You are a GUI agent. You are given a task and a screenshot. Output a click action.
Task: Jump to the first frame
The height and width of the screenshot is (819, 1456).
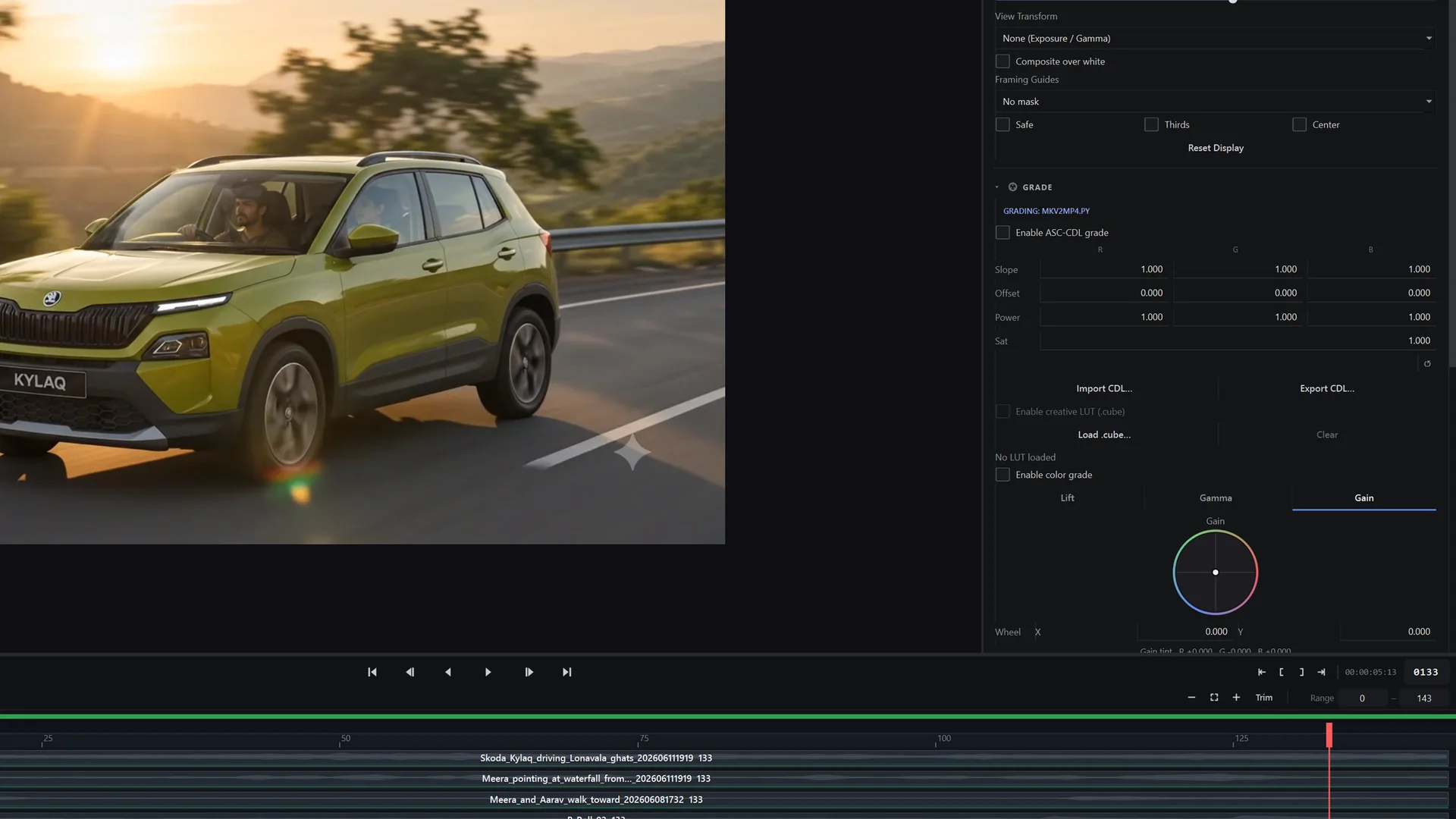[x=372, y=672]
